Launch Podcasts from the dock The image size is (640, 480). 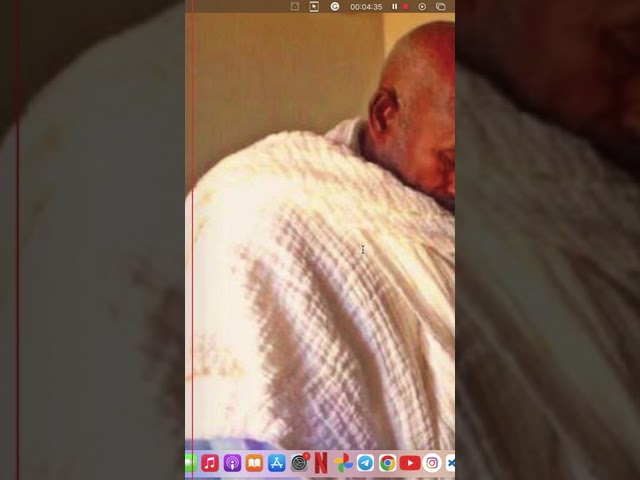232,463
